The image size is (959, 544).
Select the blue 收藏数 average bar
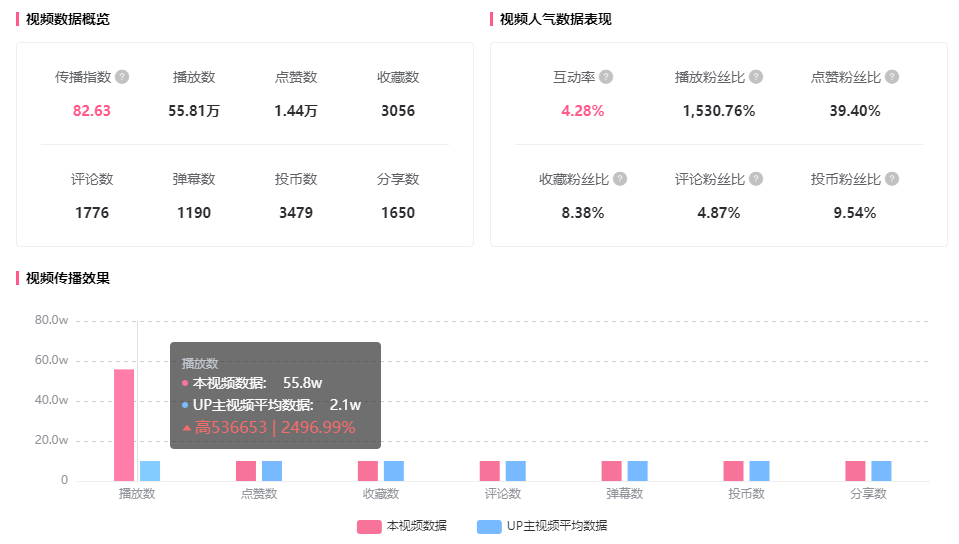pos(394,471)
